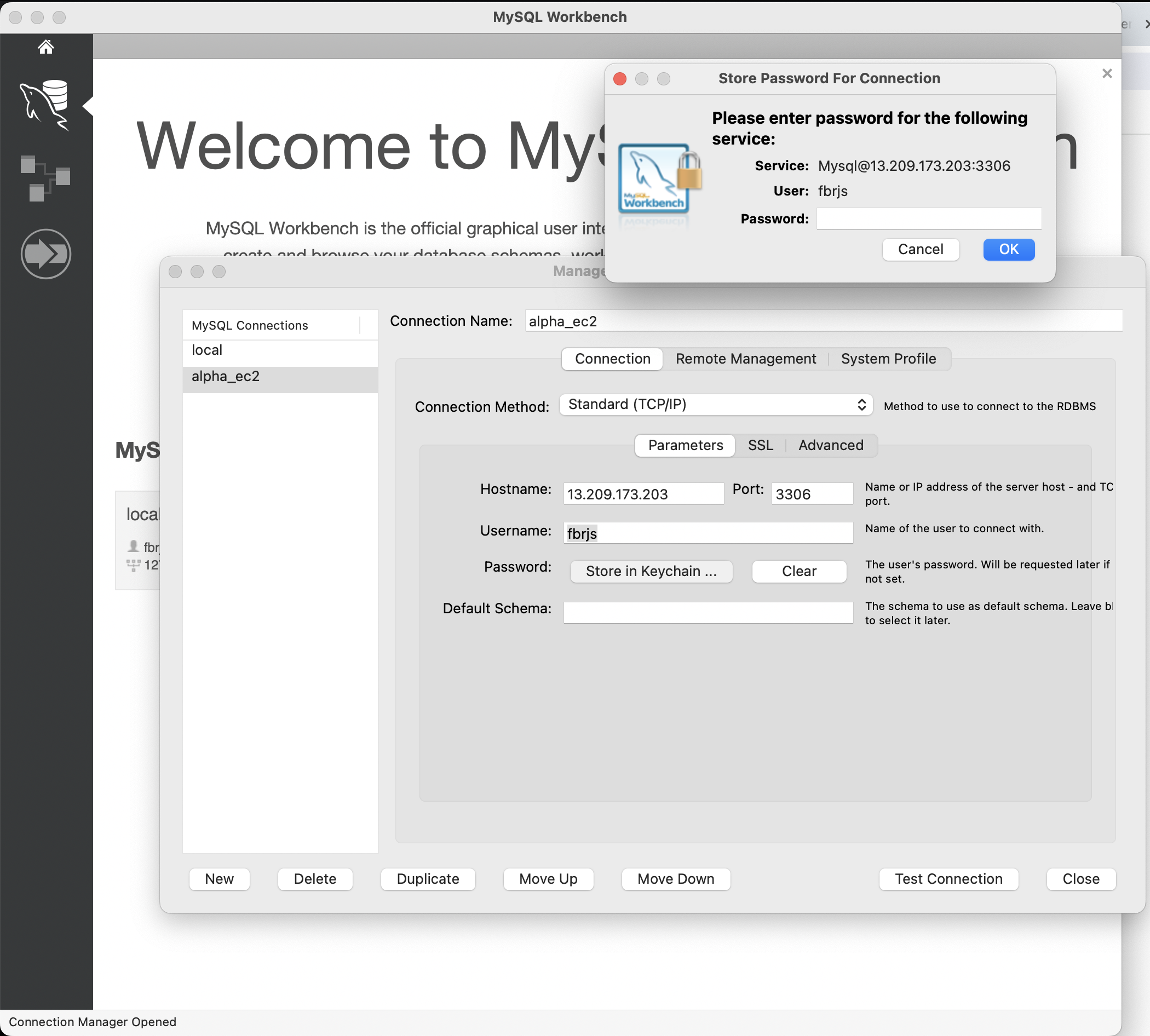Move the connection down
Screen dimensions: 1150x1036
[676, 879]
